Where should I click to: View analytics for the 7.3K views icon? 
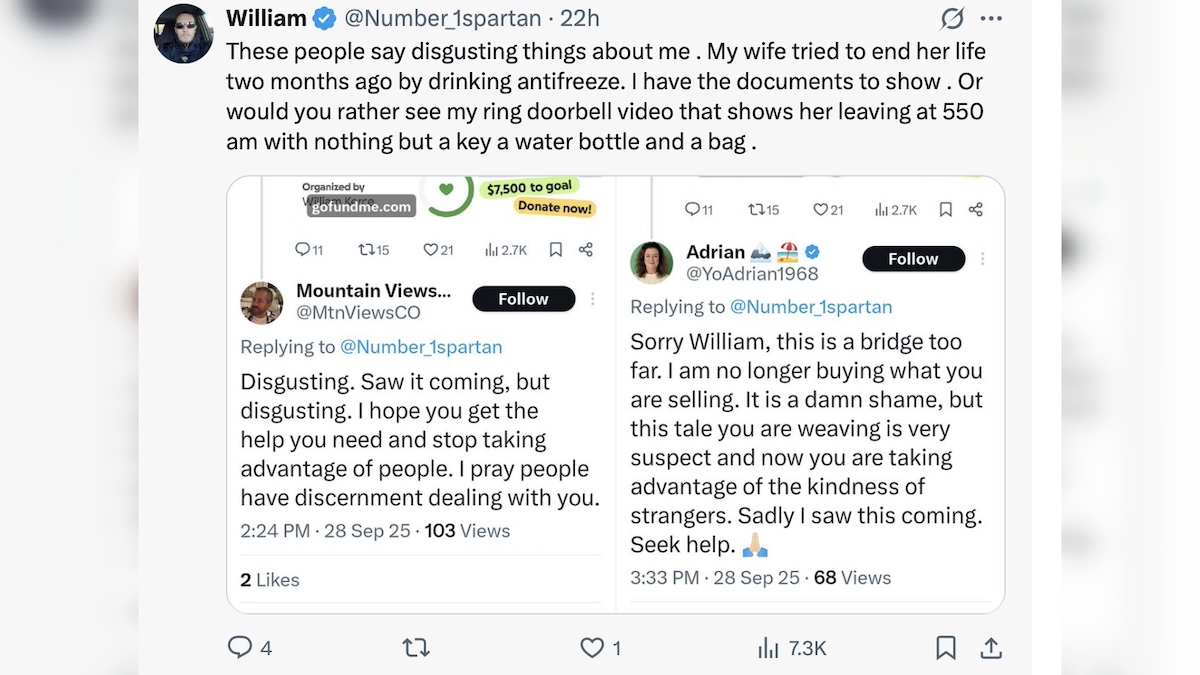(x=768, y=647)
